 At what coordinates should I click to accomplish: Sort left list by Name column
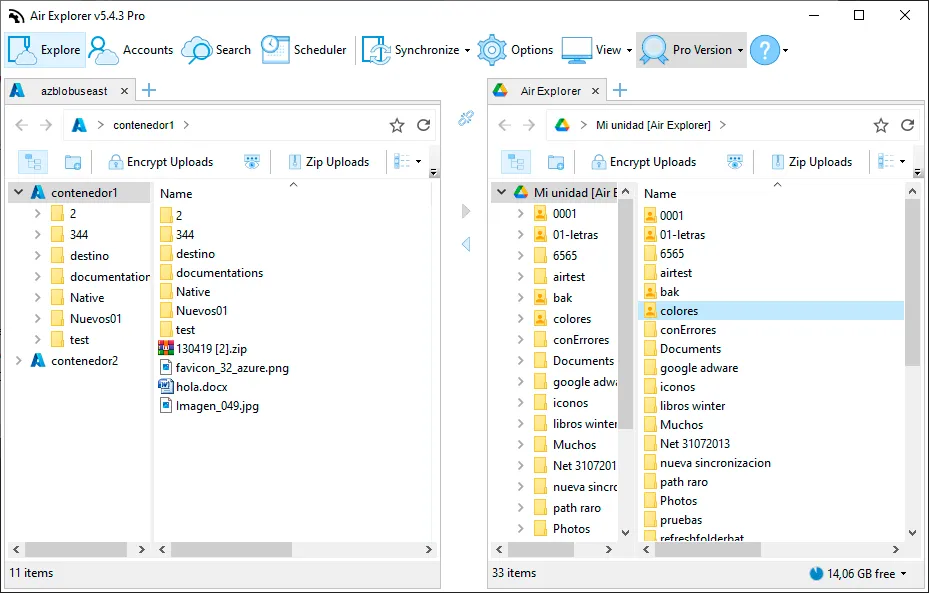point(176,194)
